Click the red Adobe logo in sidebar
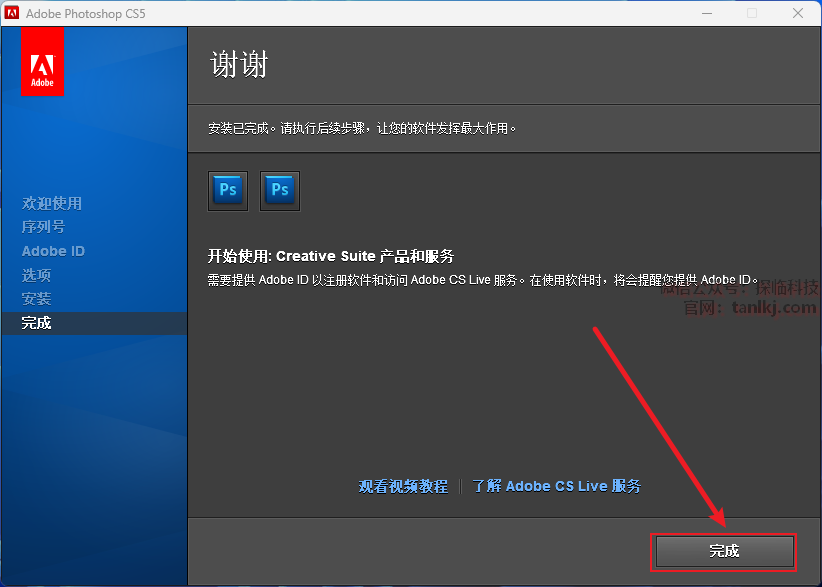Image resolution: width=822 pixels, height=587 pixels. tap(42, 61)
